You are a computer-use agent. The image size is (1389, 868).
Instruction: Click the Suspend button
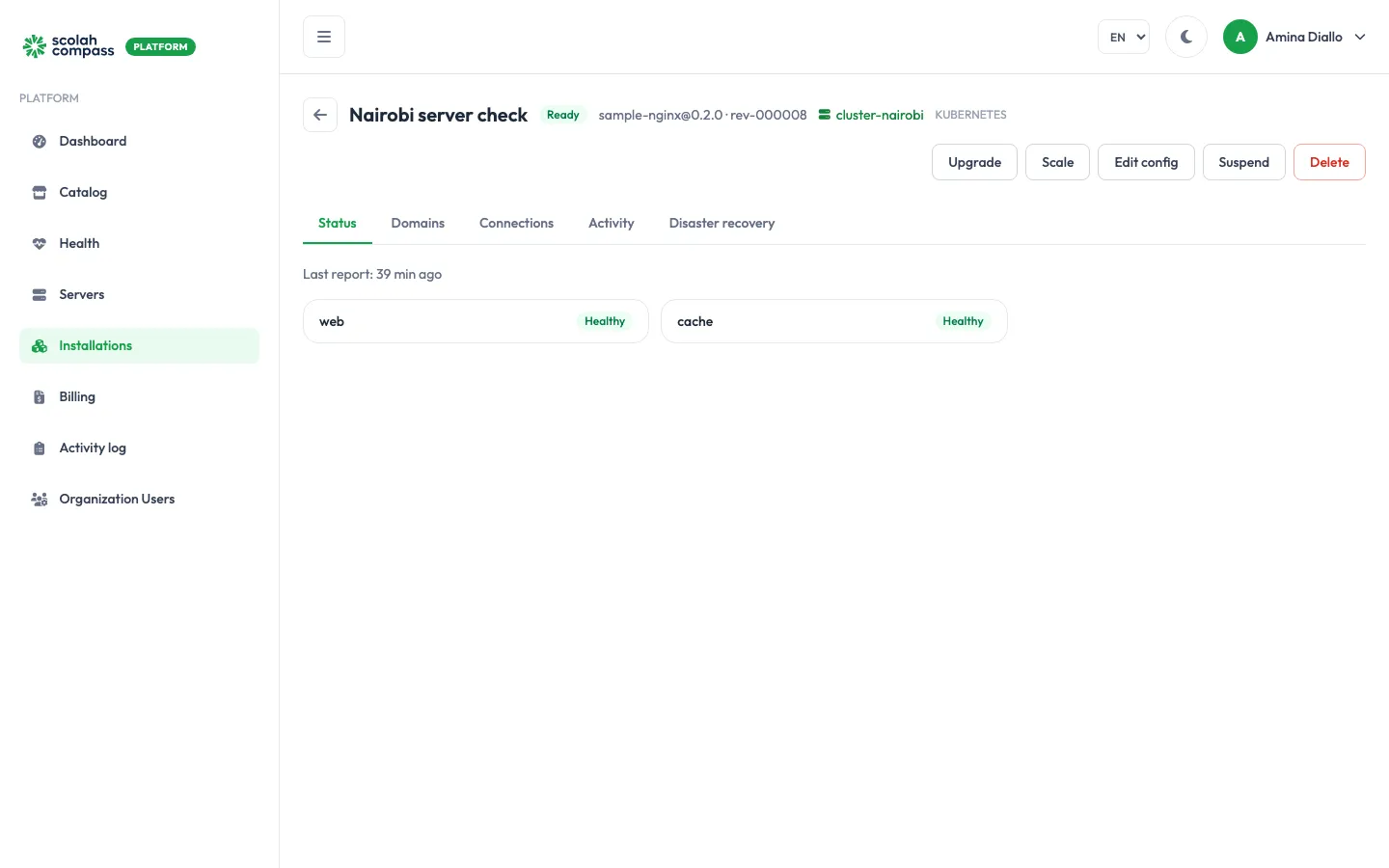point(1243,162)
